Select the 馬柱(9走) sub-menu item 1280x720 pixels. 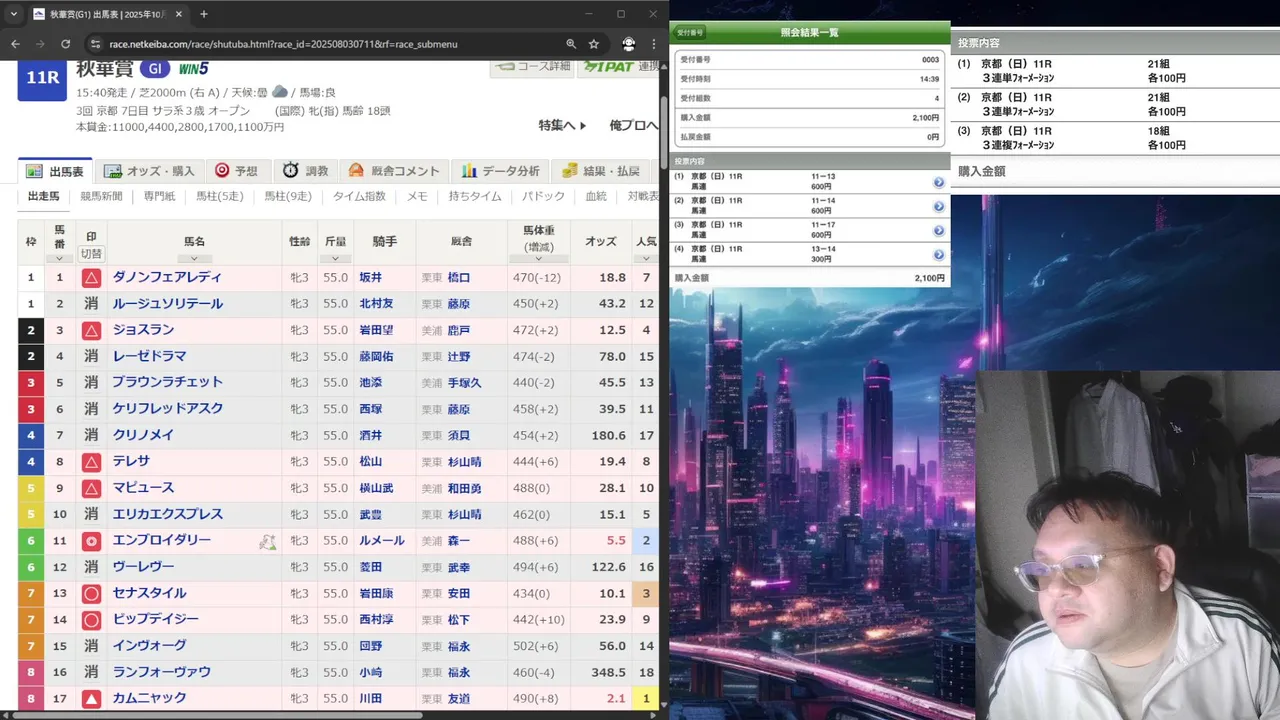[x=288, y=196]
